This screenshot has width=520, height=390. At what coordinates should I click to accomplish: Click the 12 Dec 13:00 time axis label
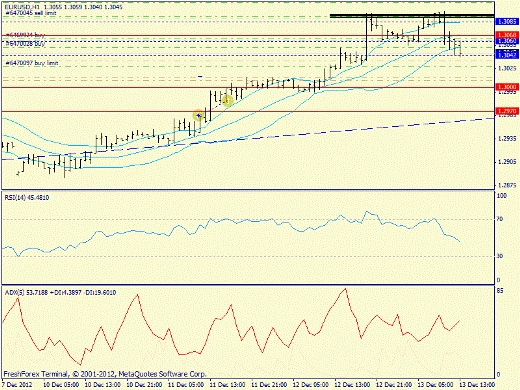(x=353, y=385)
